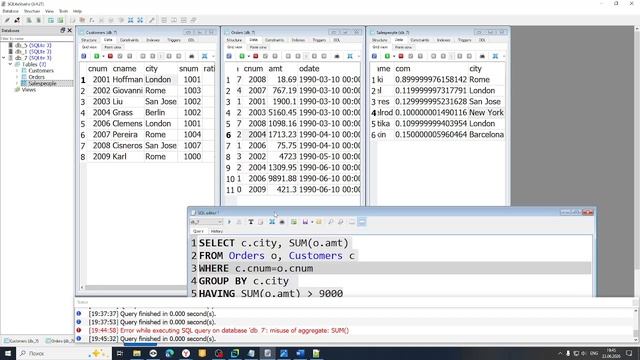Open the Help menu
Viewport: 640px width, 360px height.
pos(77,11)
